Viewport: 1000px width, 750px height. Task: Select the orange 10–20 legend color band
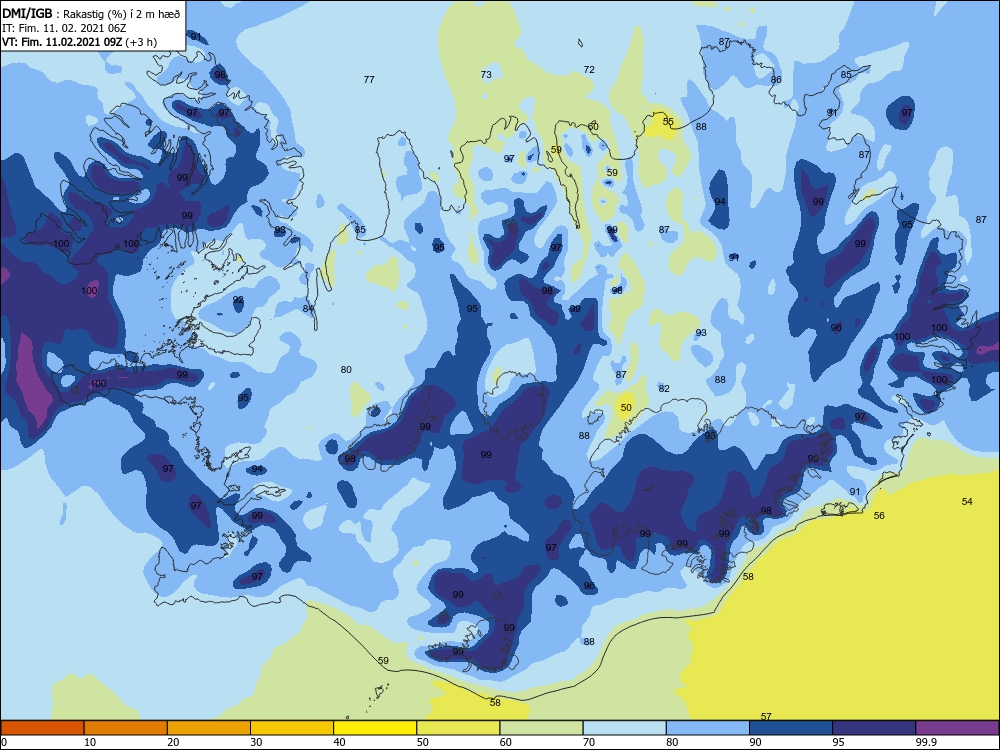[126, 728]
